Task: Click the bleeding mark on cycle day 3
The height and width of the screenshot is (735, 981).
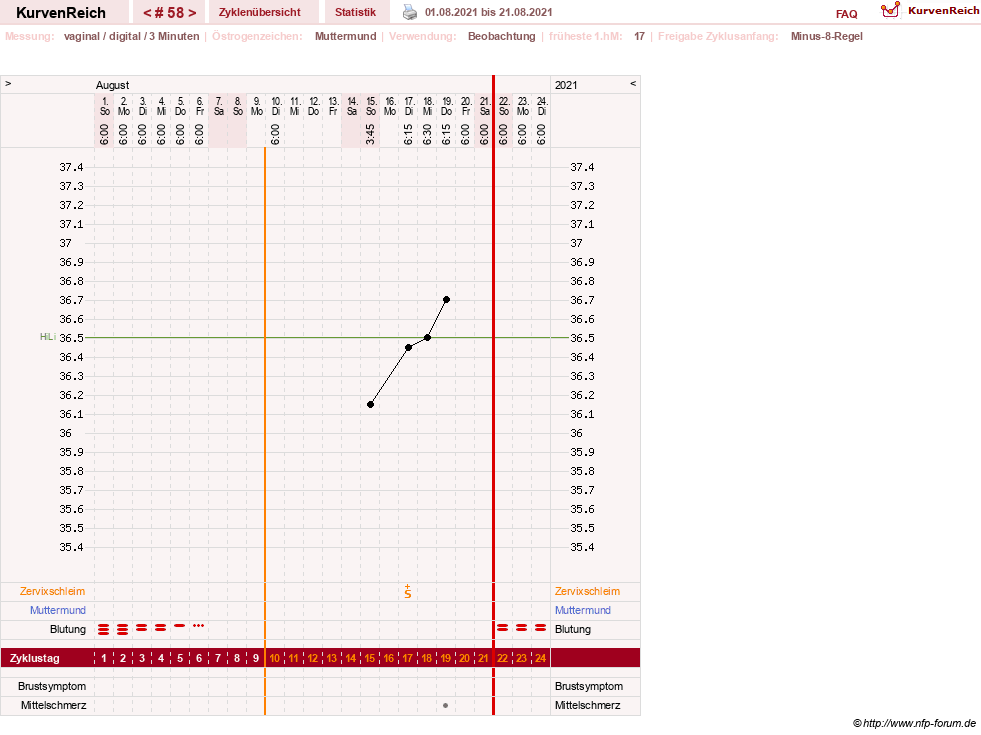Action: 142,627
